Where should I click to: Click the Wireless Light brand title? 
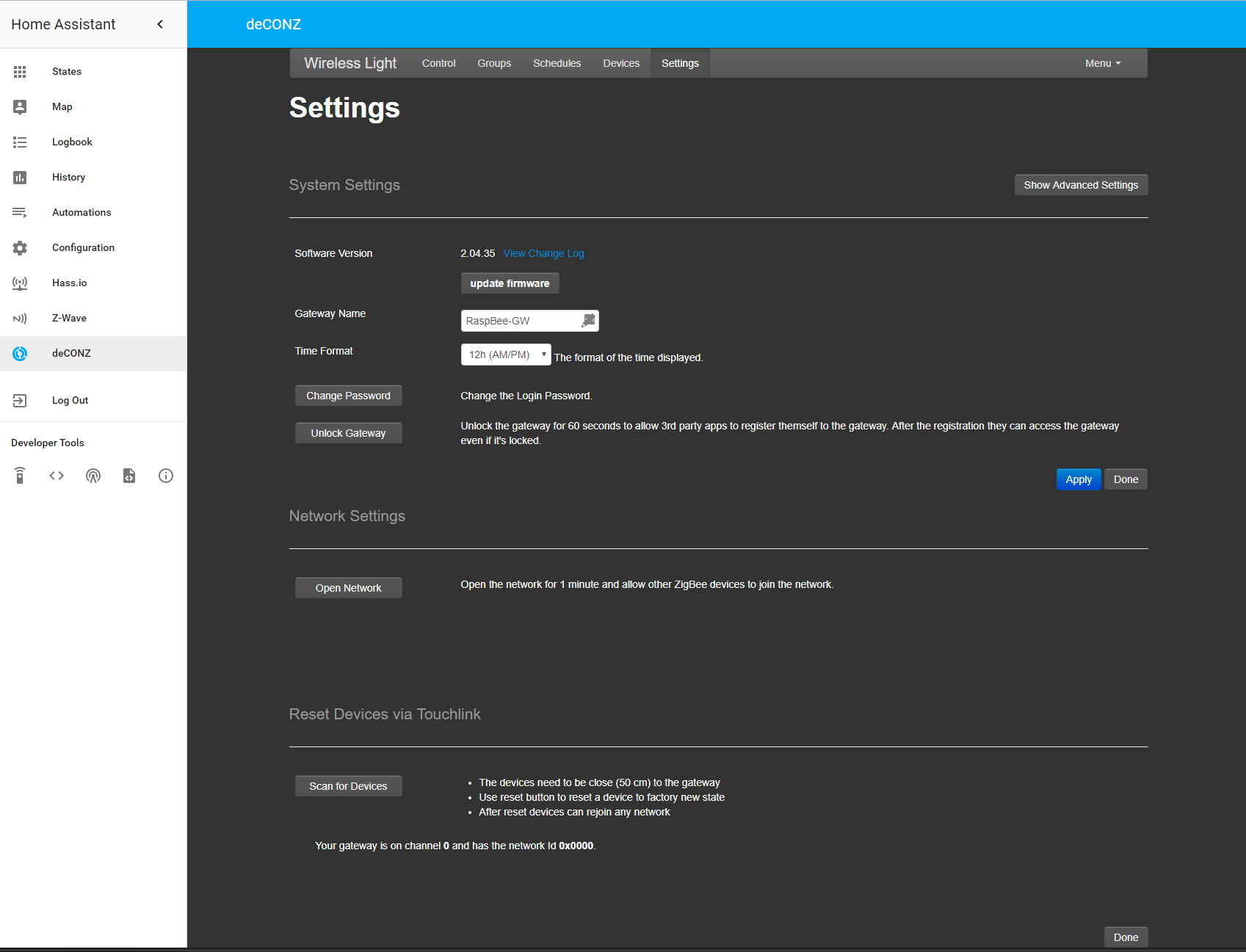click(350, 63)
